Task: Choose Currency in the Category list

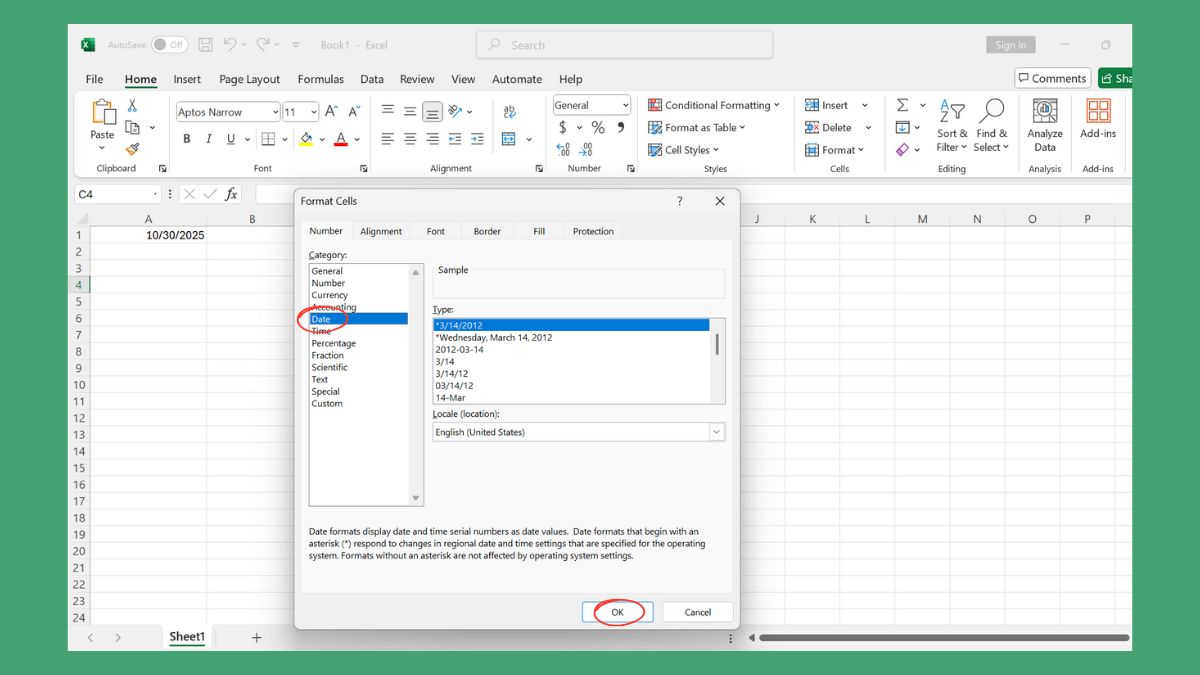Action: coord(330,295)
